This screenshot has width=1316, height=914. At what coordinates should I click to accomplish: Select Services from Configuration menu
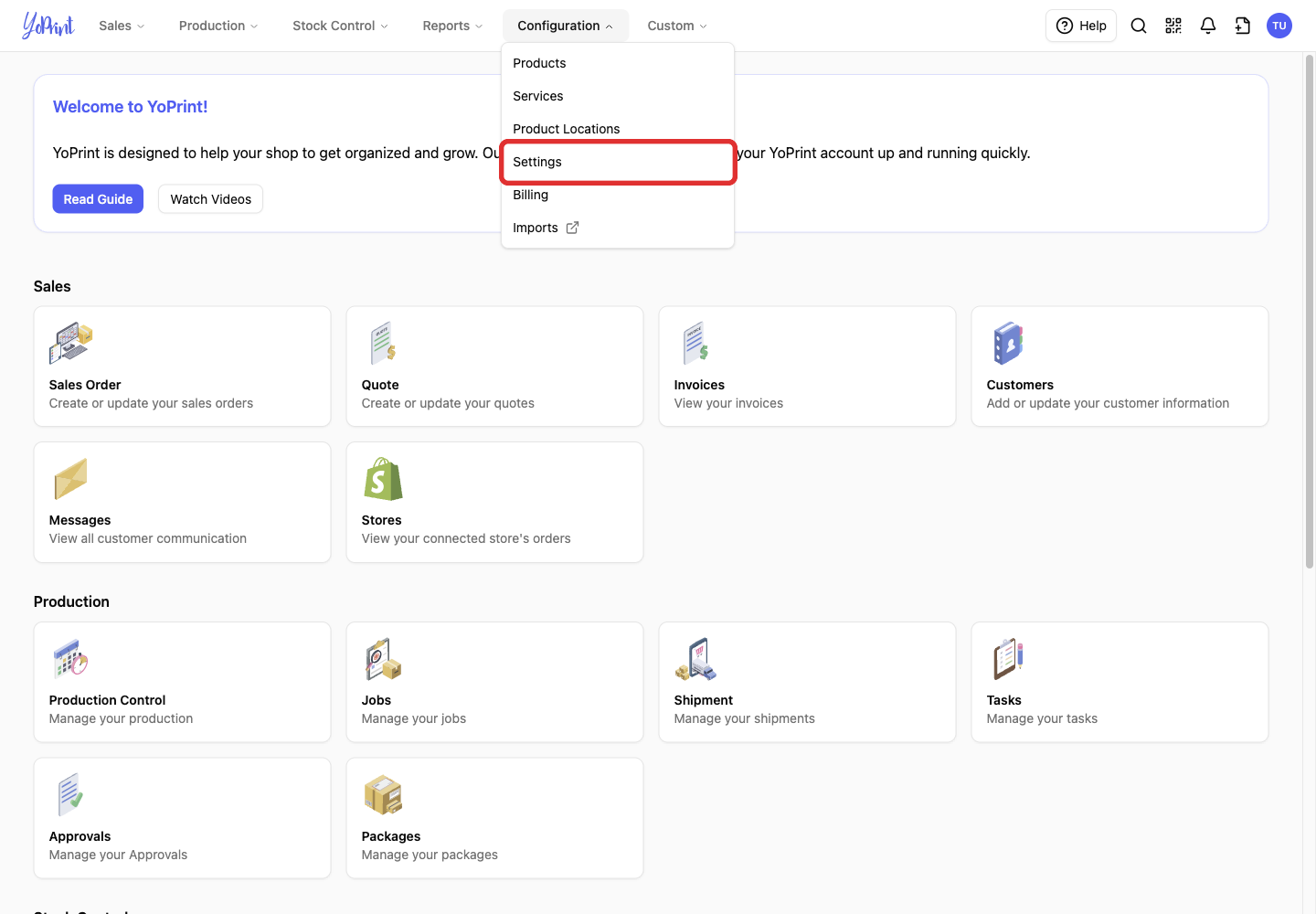pyautogui.click(x=618, y=96)
